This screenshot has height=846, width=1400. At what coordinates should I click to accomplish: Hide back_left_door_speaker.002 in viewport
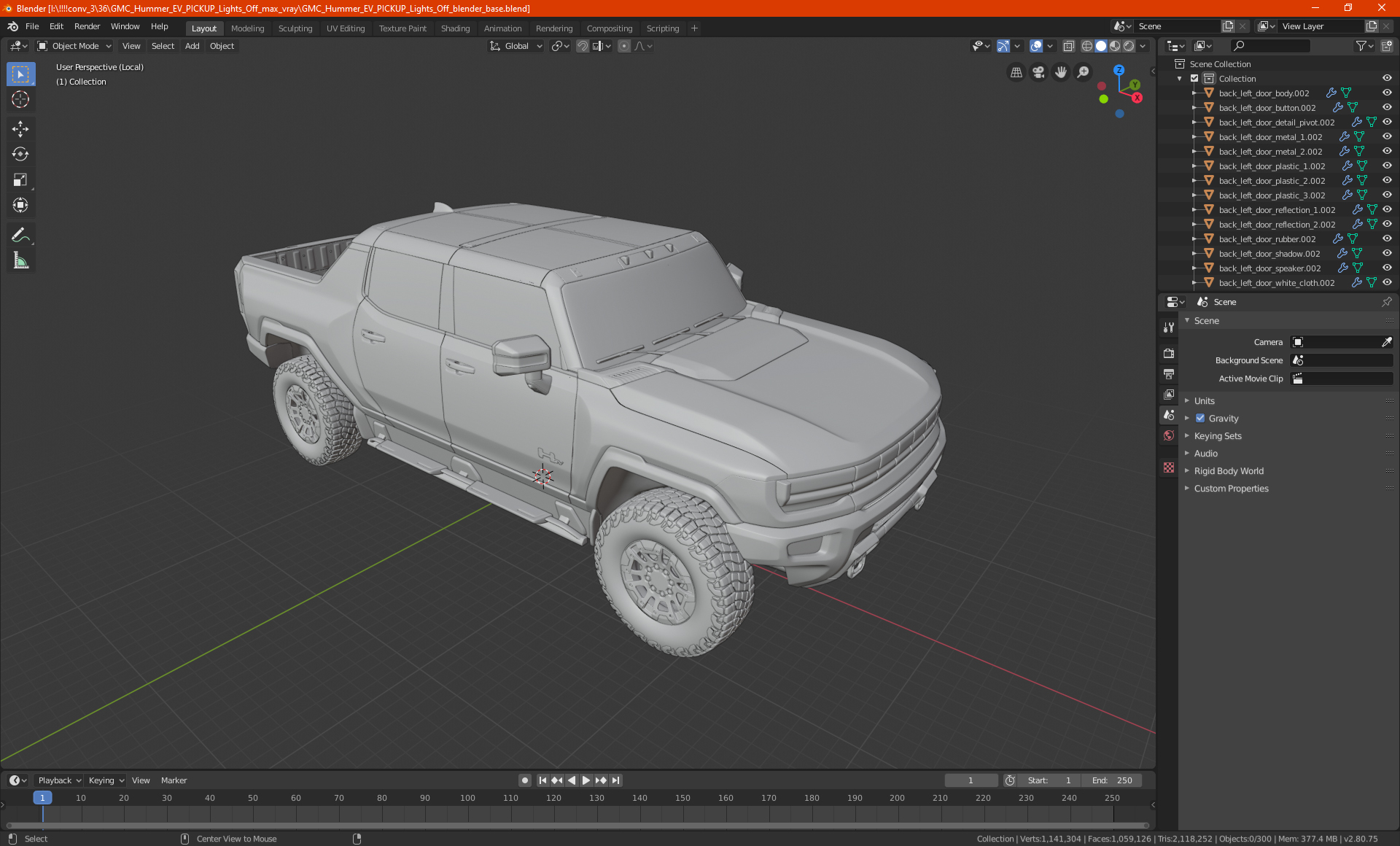click(1387, 268)
